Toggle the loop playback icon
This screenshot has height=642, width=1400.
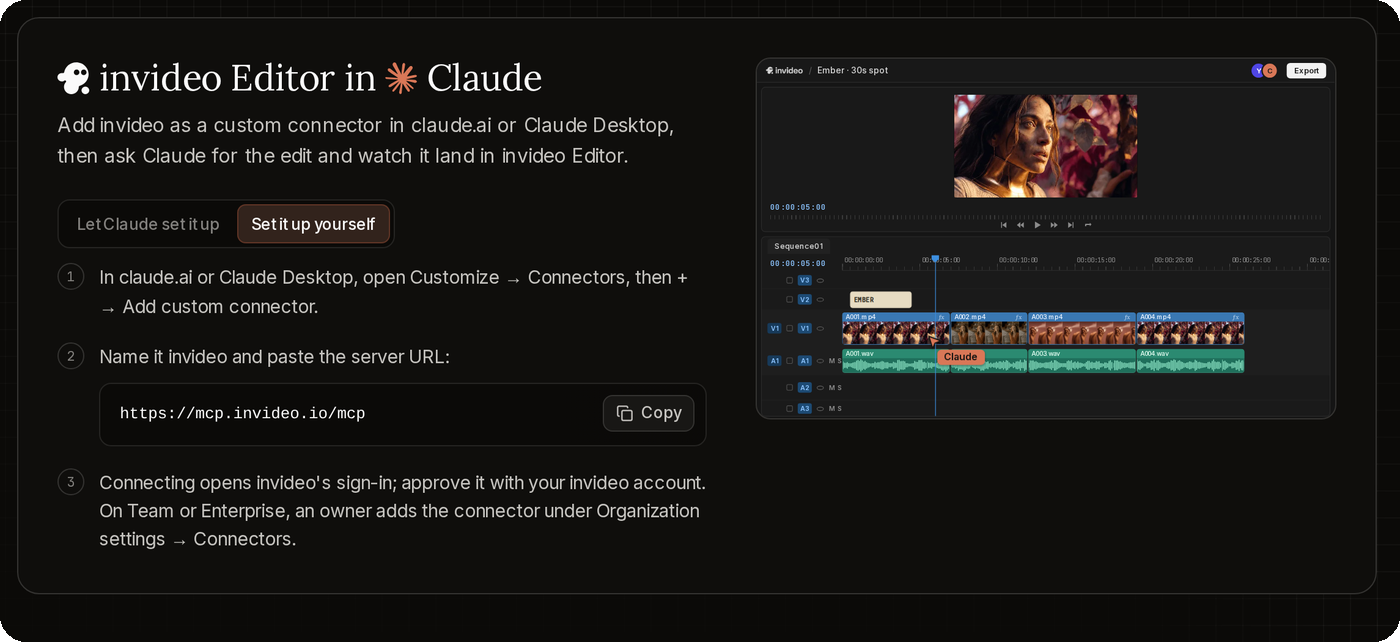[1088, 225]
